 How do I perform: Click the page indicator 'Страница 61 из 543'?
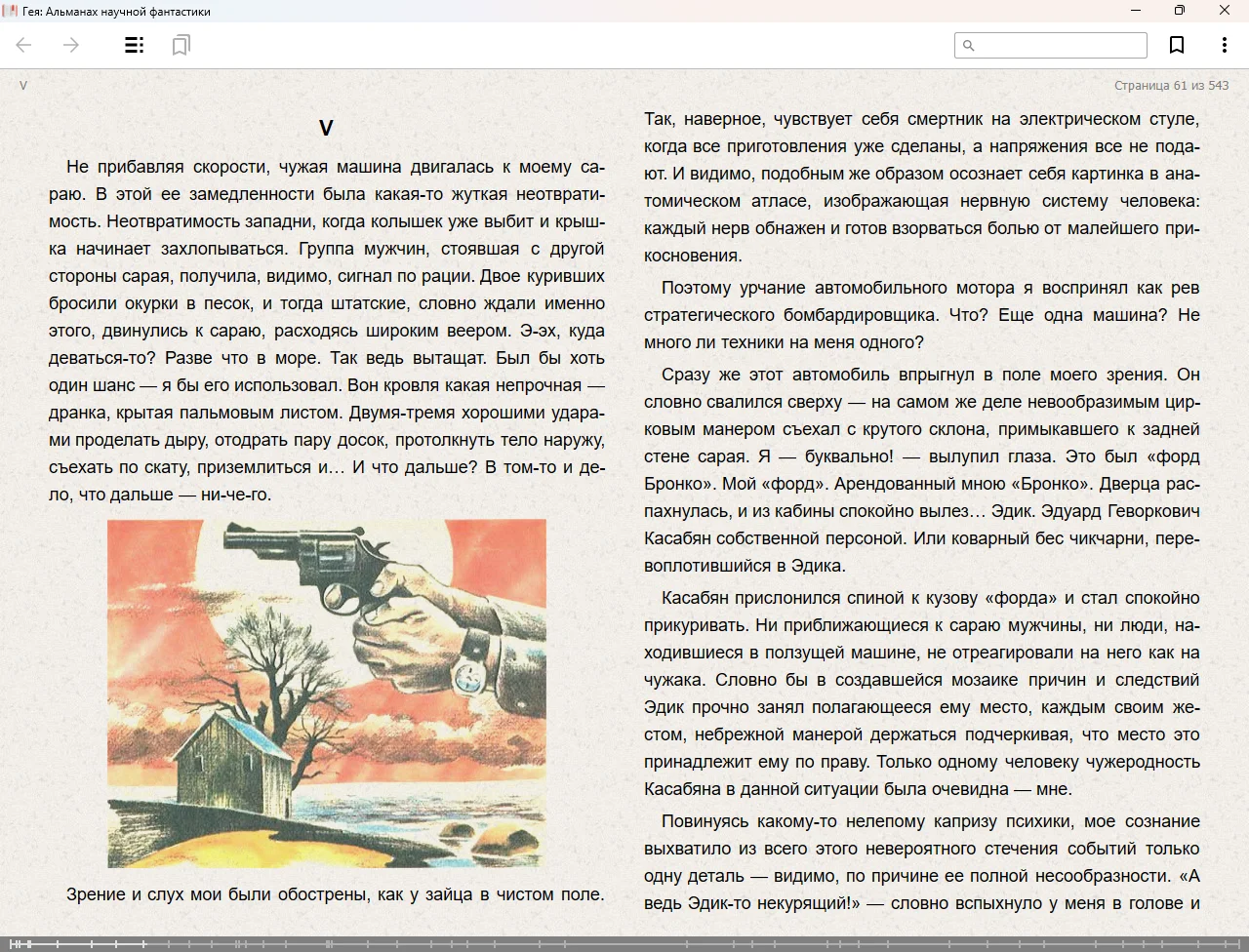pos(1171,86)
